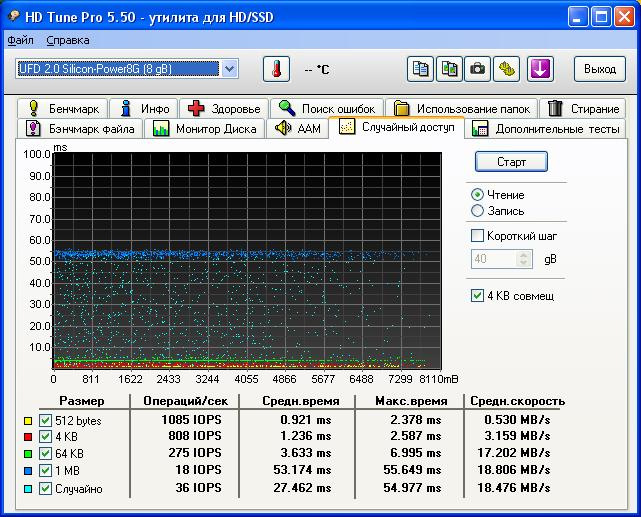The height and width of the screenshot is (517, 641).
Task: Save screenshot camera icon
Action: click(477, 69)
